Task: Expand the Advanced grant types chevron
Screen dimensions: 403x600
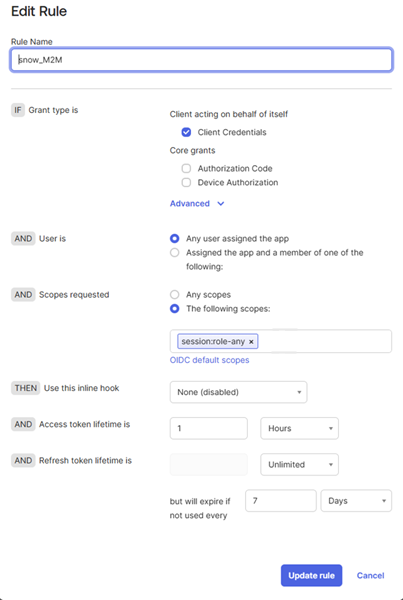Action: pos(221,204)
